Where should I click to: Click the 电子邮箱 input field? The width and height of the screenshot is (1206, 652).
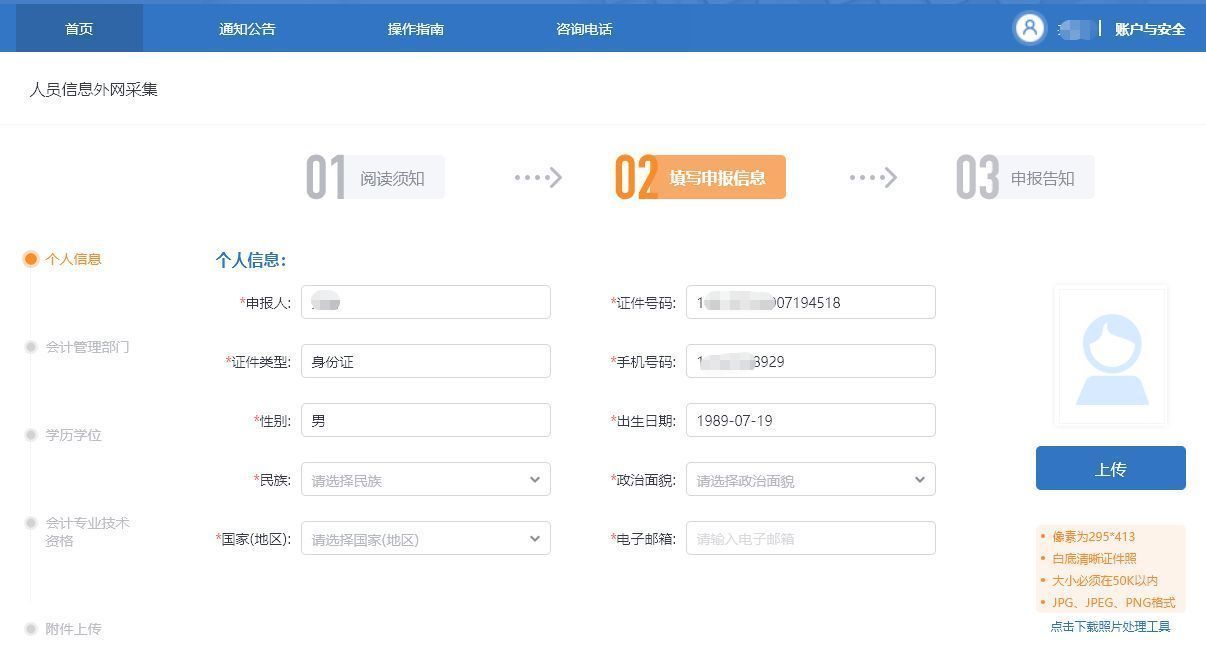[x=810, y=538]
